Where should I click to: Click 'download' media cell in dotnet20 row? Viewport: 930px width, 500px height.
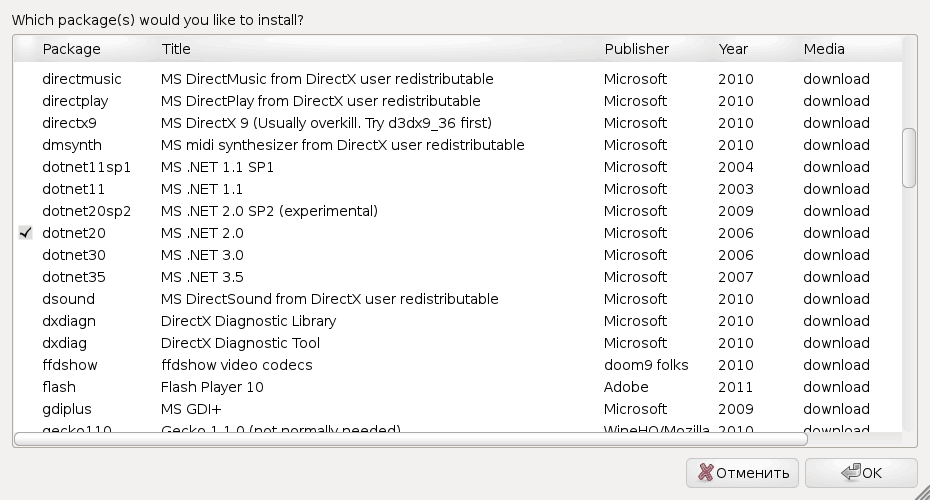point(836,233)
